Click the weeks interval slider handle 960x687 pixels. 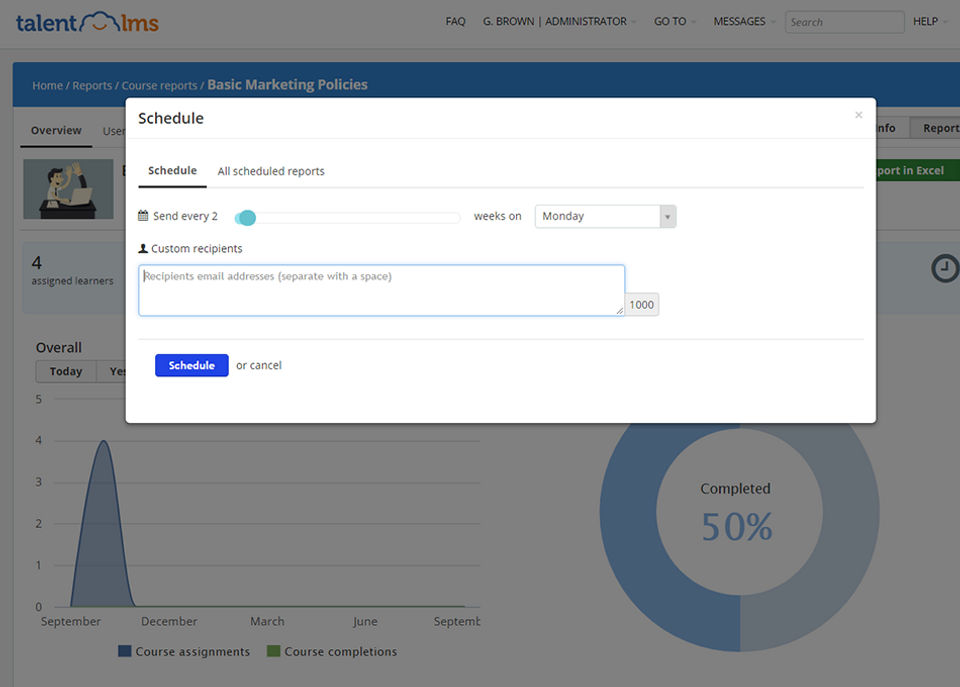(246, 217)
